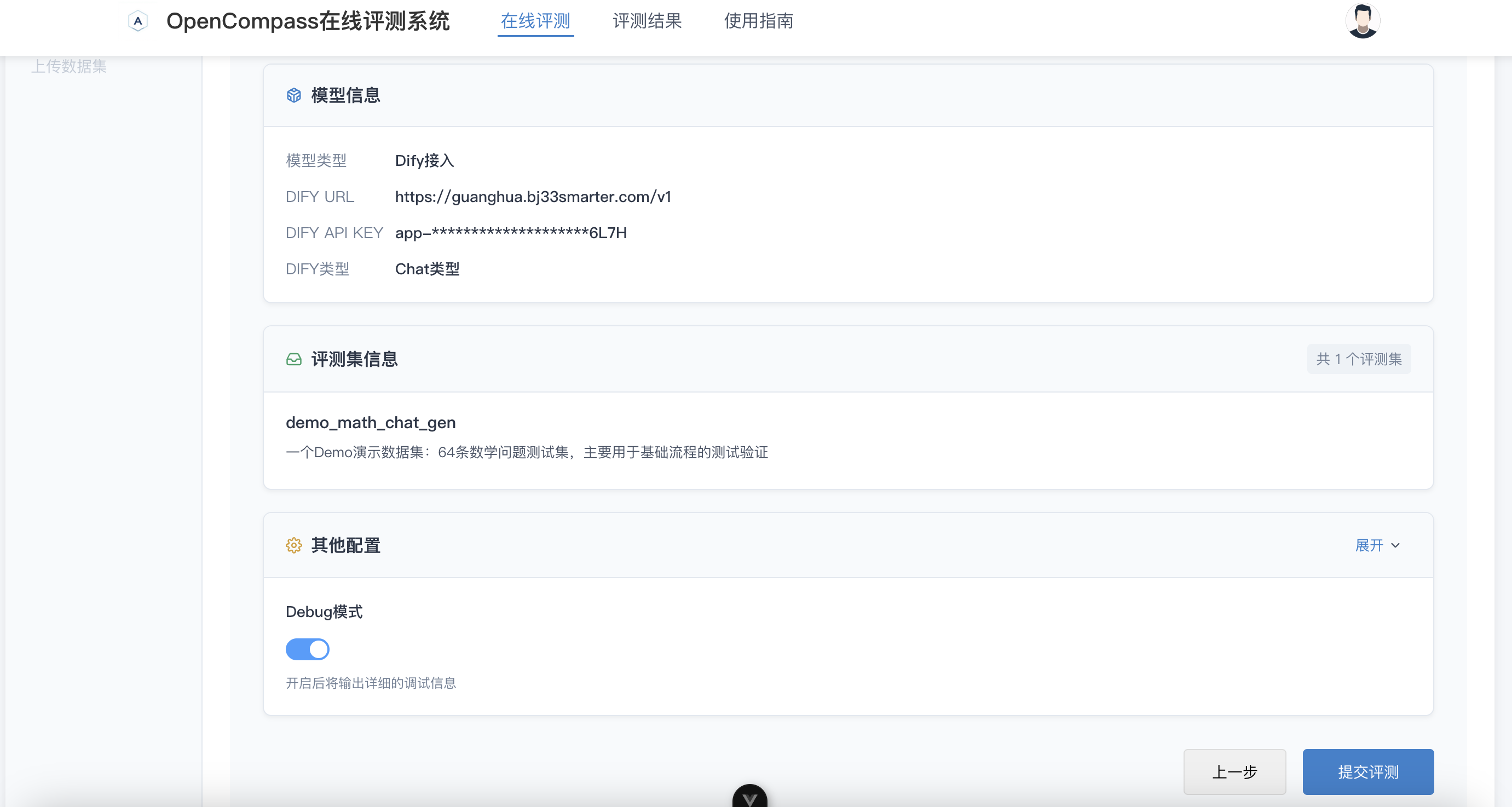The height and width of the screenshot is (807, 1512).
Task: Click the masked DIFY API KEY value
Action: click(511, 233)
